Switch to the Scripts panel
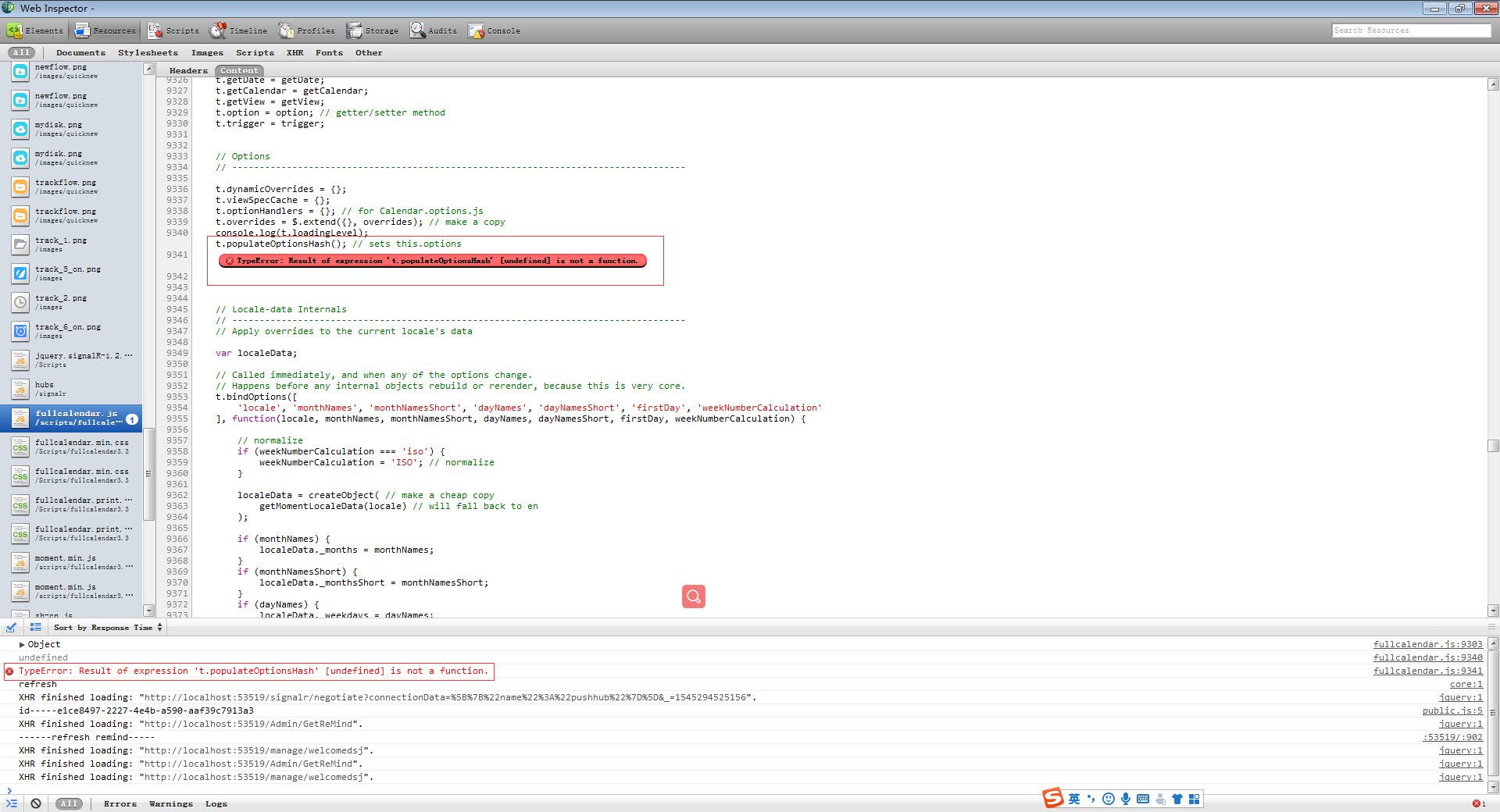Viewport: 1500px width, 812px height. point(173,30)
